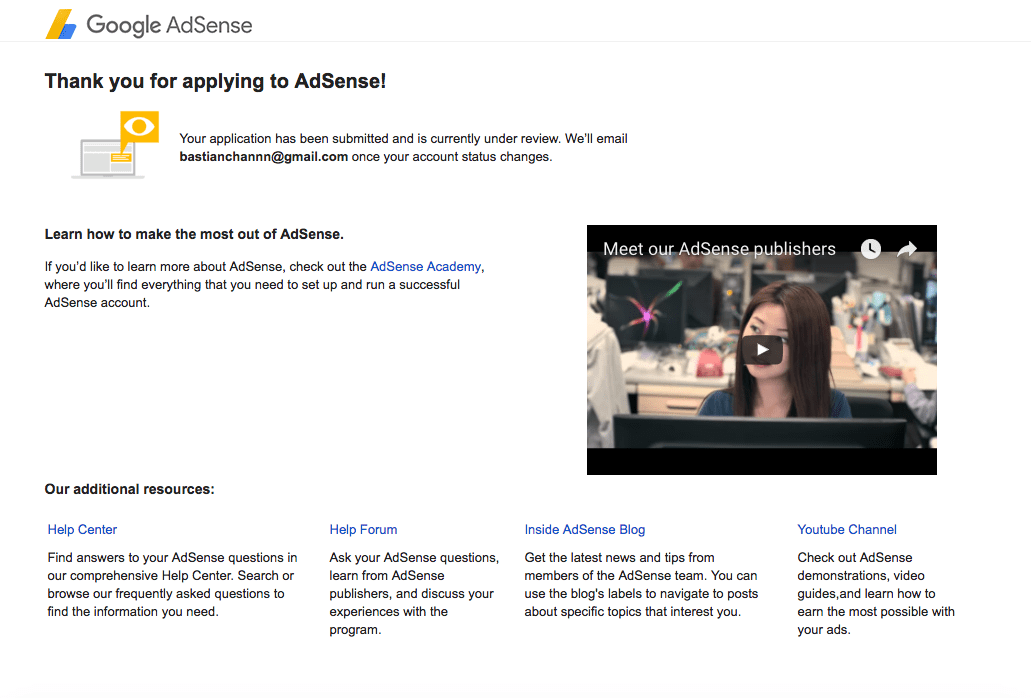Open the Inside AdSense Blog link
The image size is (1031, 698).
pyautogui.click(x=585, y=529)
